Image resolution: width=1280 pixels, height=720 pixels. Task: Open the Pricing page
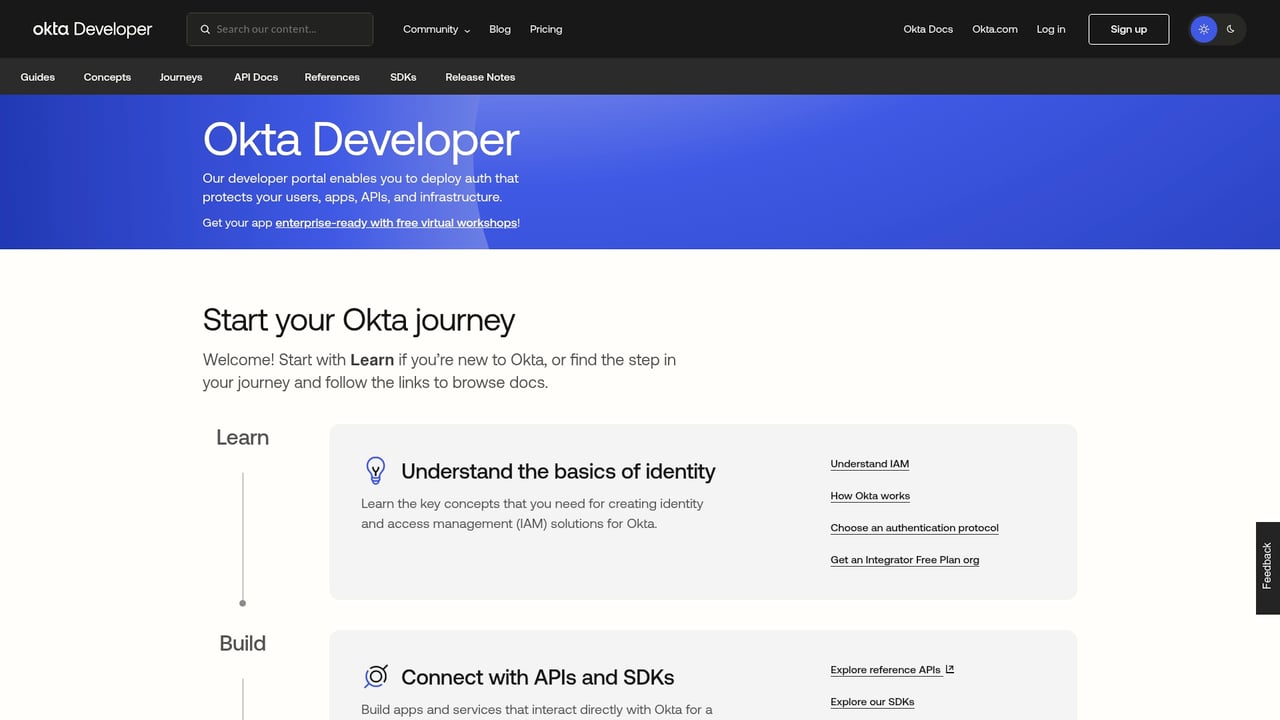(545, 29)
